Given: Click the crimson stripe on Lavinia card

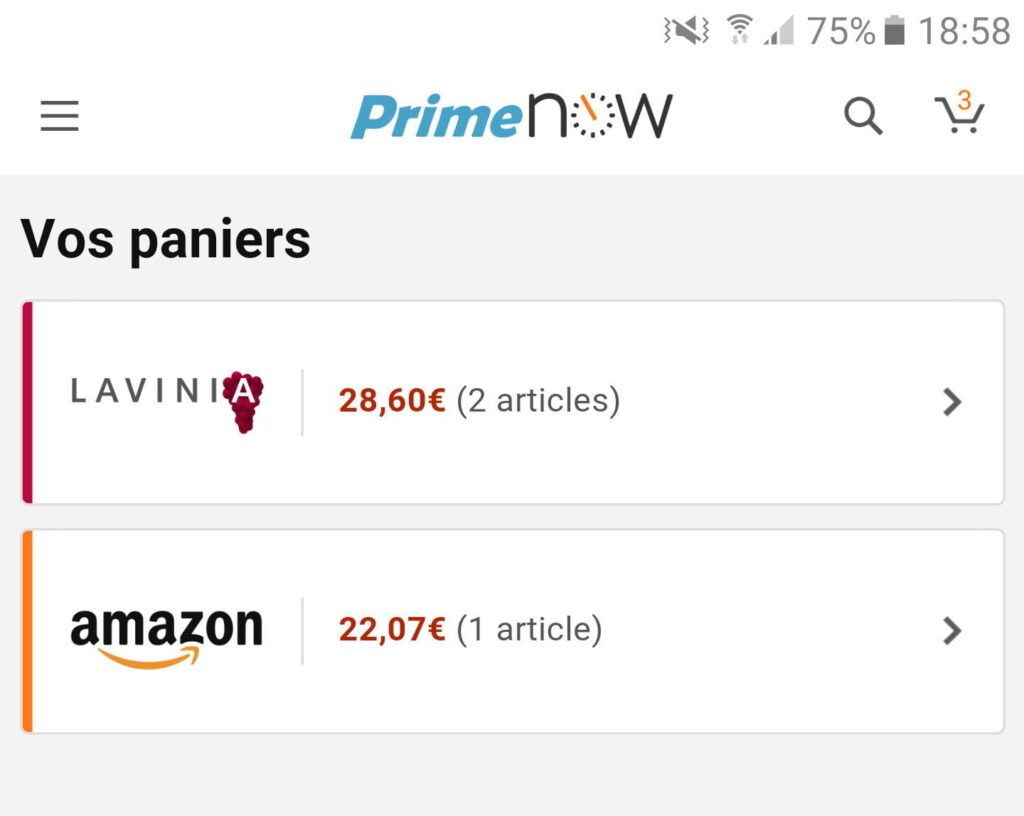Looking at the screenshot, I should (x=28, y=402).
